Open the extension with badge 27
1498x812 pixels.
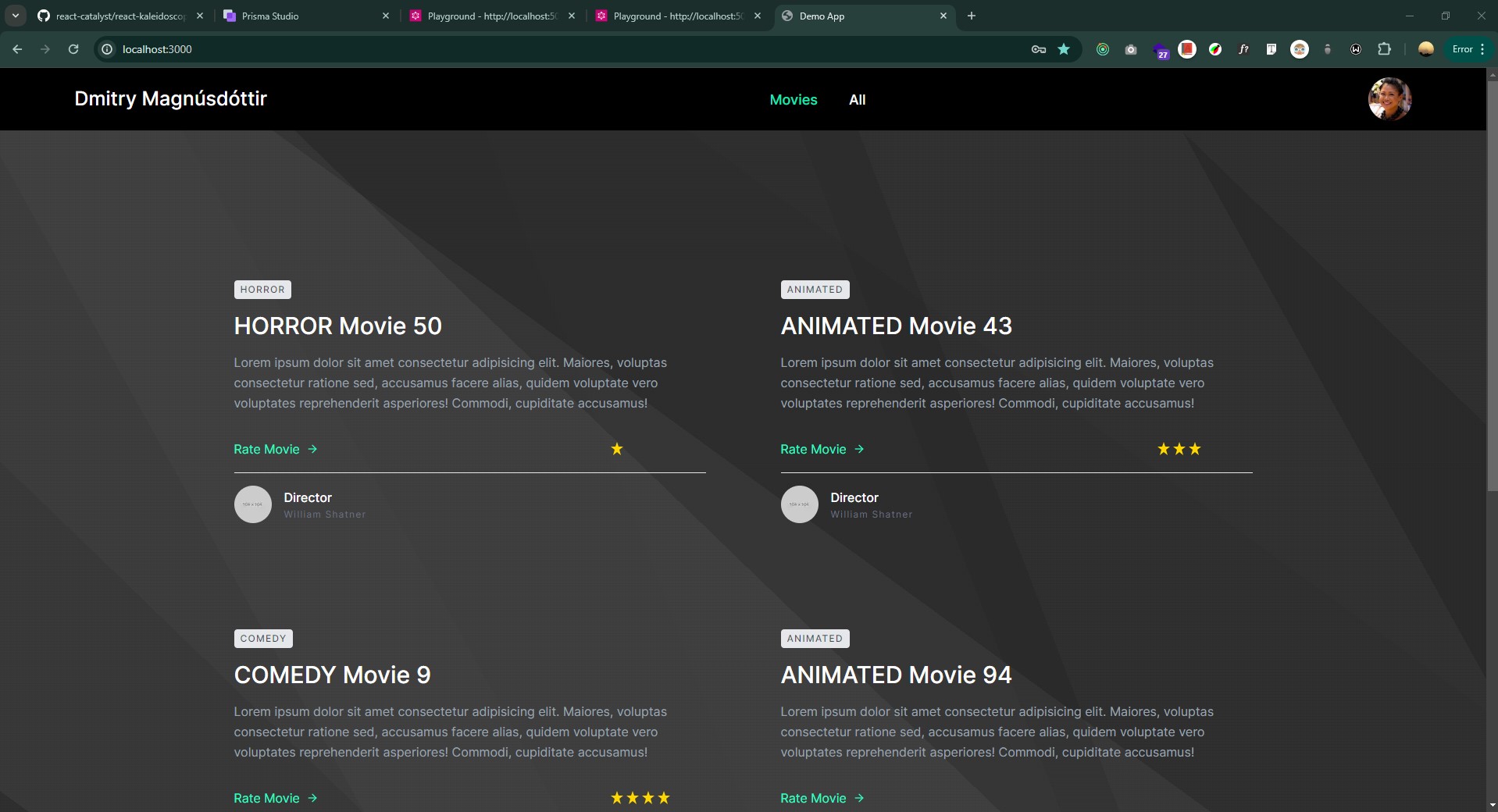1161,50
